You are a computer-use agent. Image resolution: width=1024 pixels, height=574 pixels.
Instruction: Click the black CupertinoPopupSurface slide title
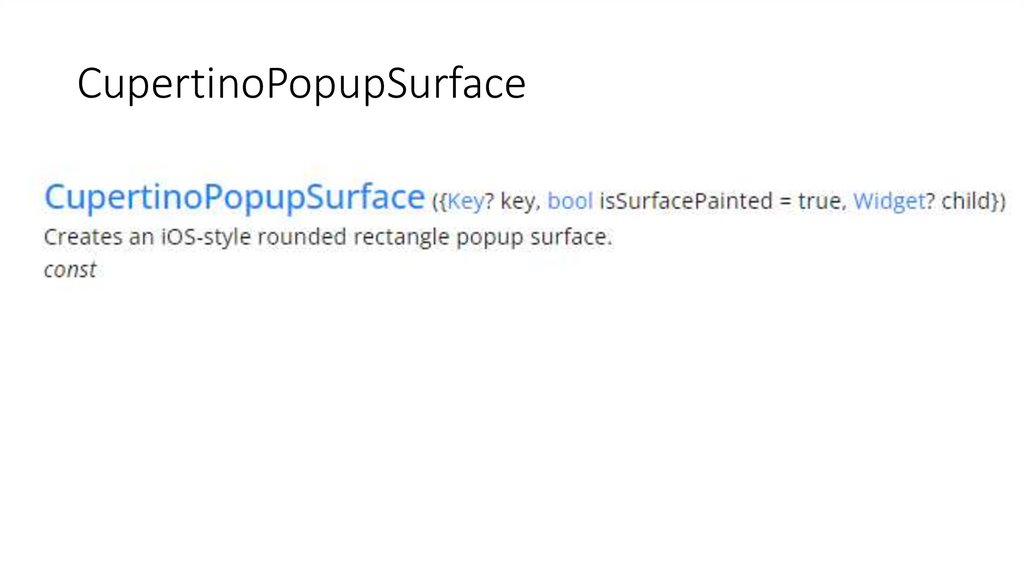point(301,85)
